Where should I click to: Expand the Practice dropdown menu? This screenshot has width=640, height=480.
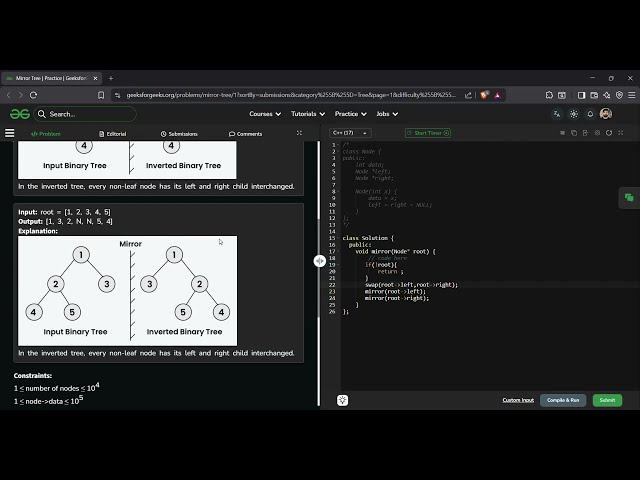pyautogui.click(x=351, y=114)
